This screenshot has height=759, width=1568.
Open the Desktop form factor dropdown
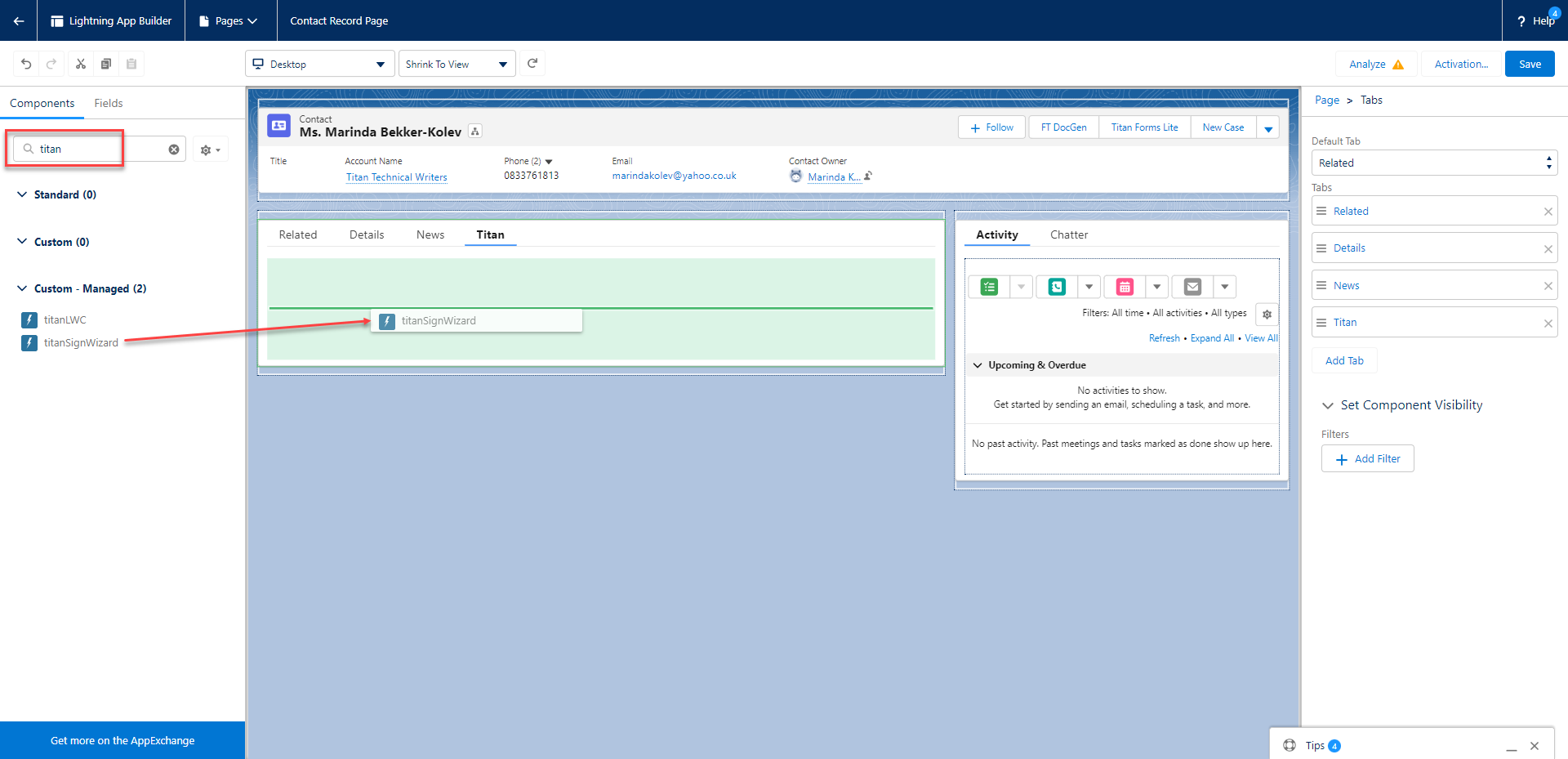[319, 64]
